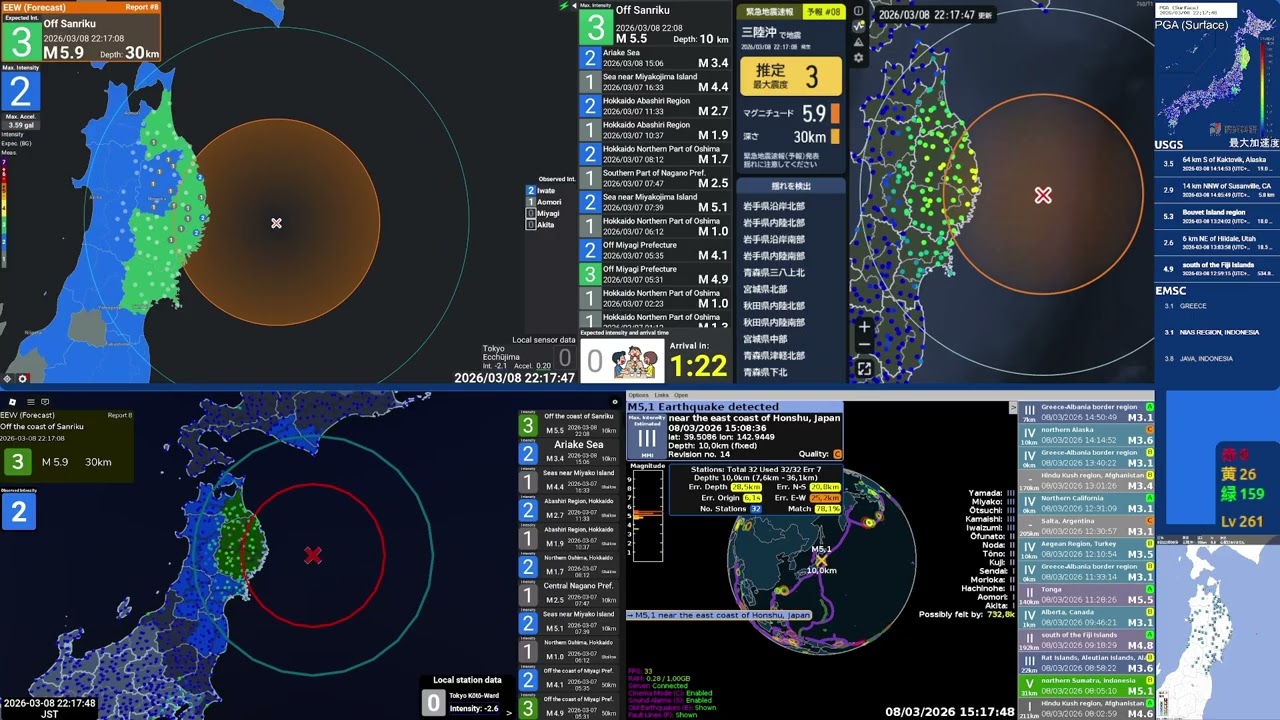The image size is (1280, 720).
Task: Click the orange magnitude 5.9 color bar
Action: tap(835, 114)
